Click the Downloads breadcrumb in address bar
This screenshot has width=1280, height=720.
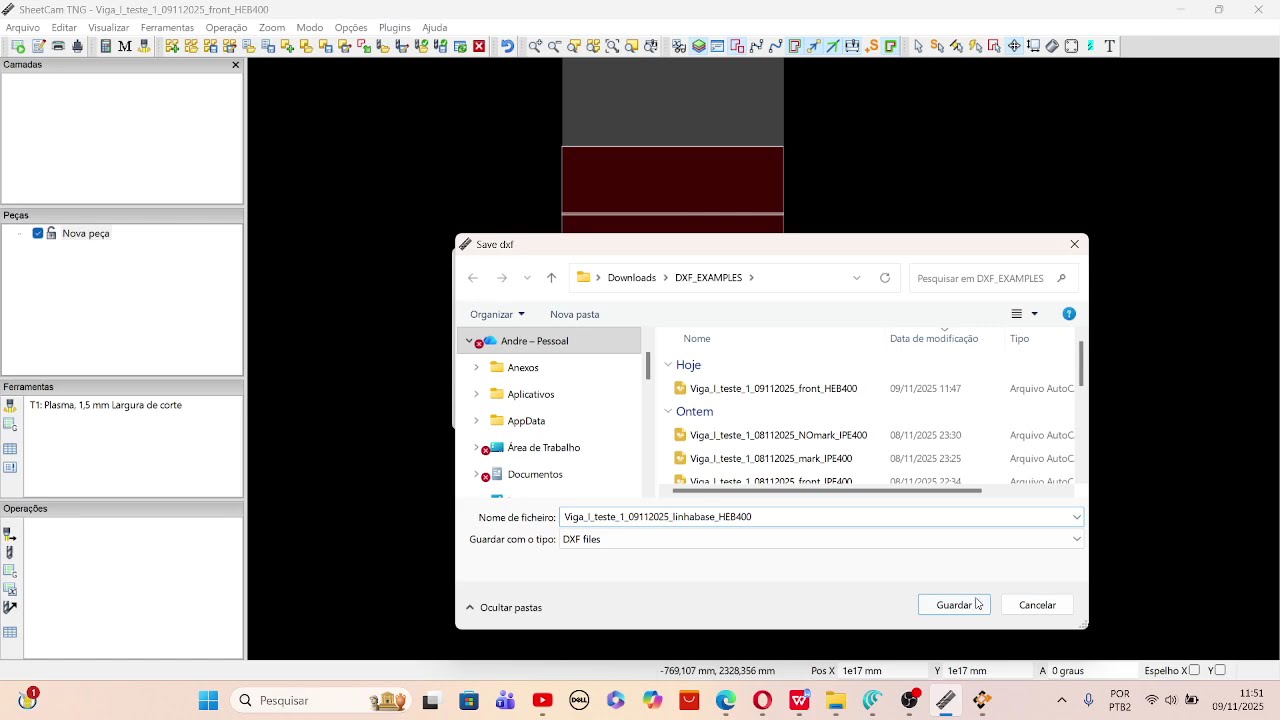tap(632, 278)
